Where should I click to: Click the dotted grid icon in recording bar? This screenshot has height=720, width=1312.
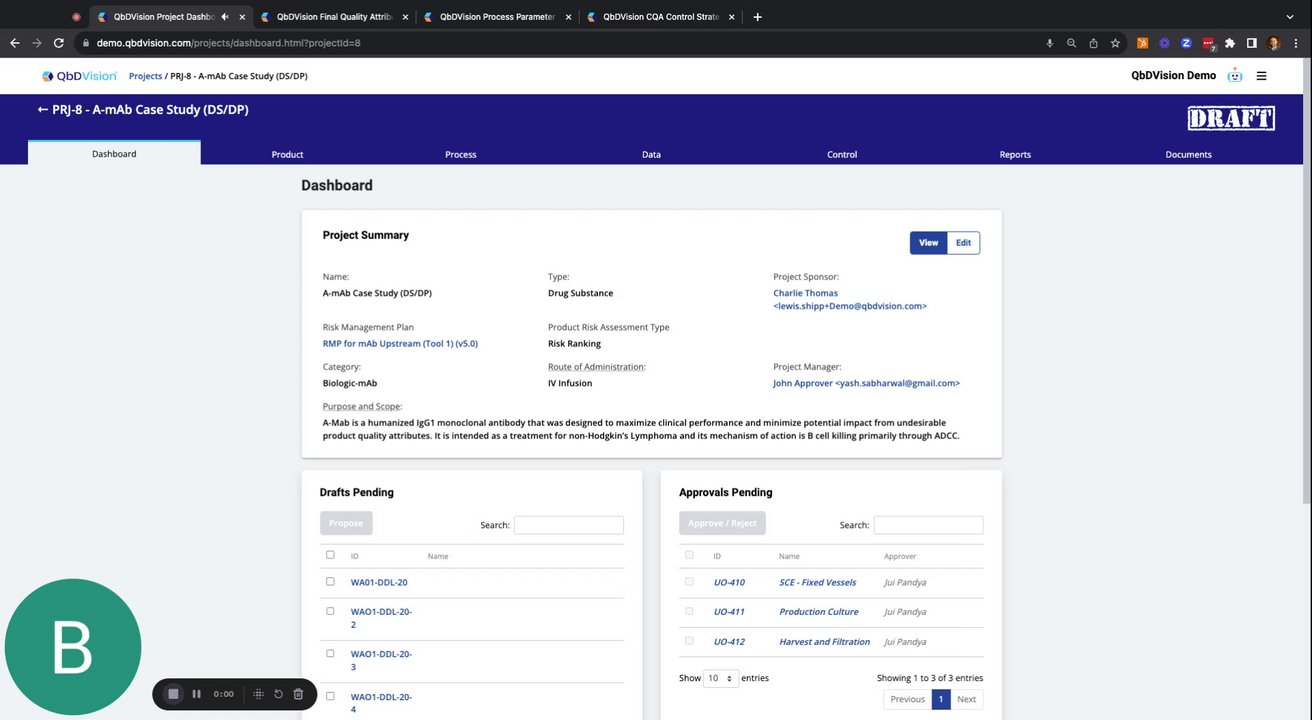pyautogui.click(x=258, y=694)
